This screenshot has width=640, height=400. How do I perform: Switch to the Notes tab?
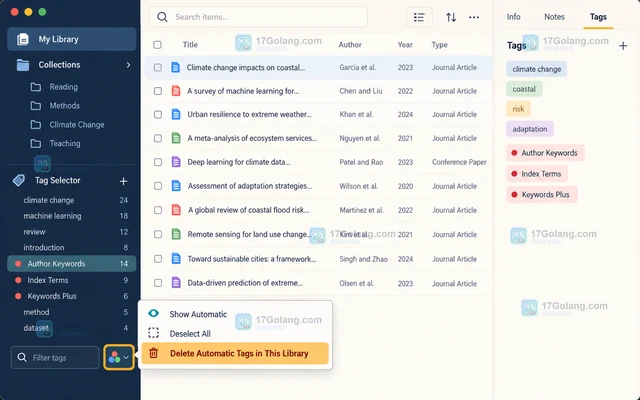click(554, 17)
